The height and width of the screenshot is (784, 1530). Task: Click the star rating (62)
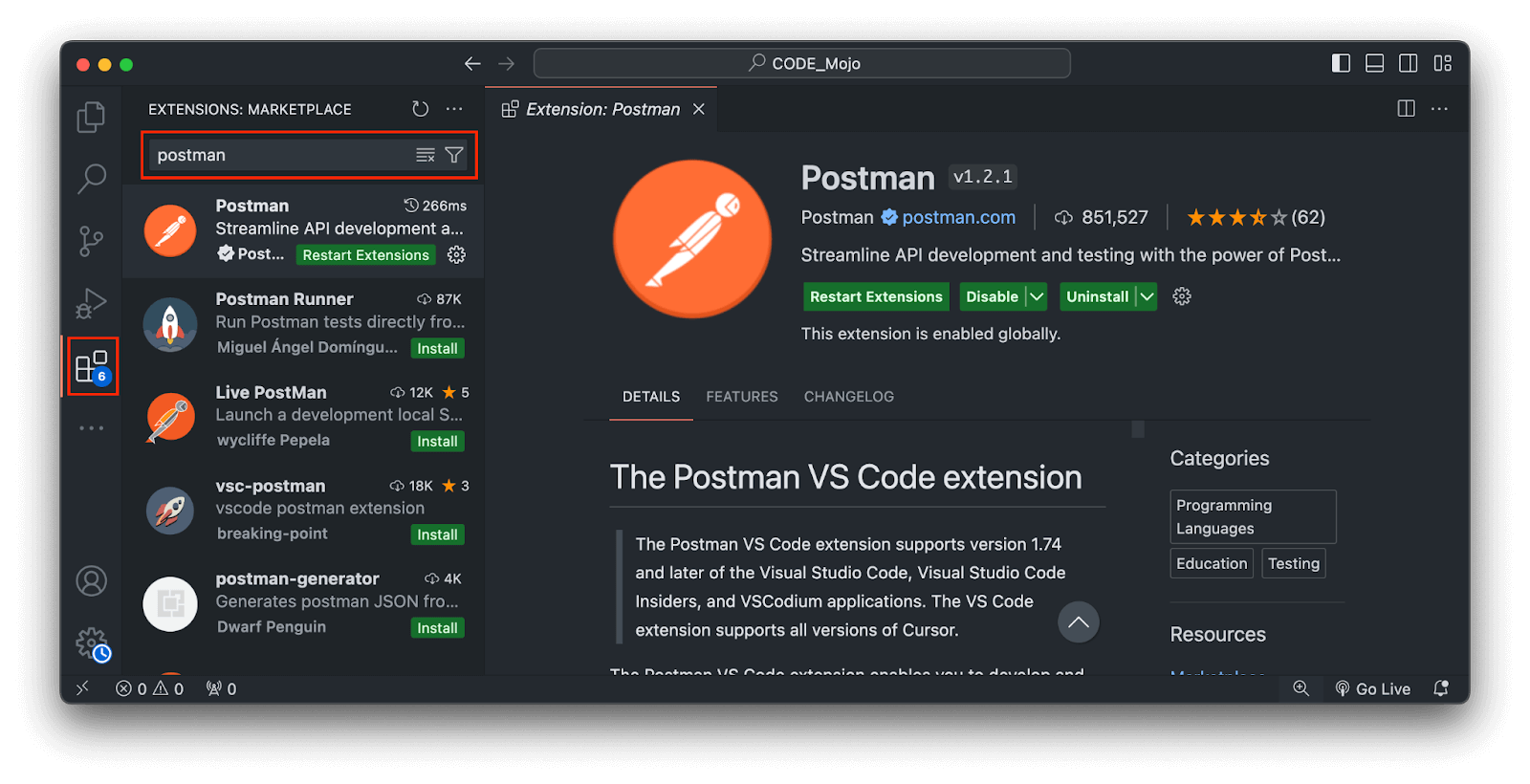coord(1256,217)
